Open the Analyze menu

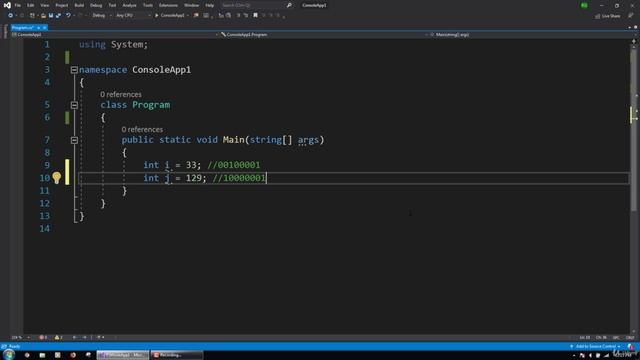(129, 5)
